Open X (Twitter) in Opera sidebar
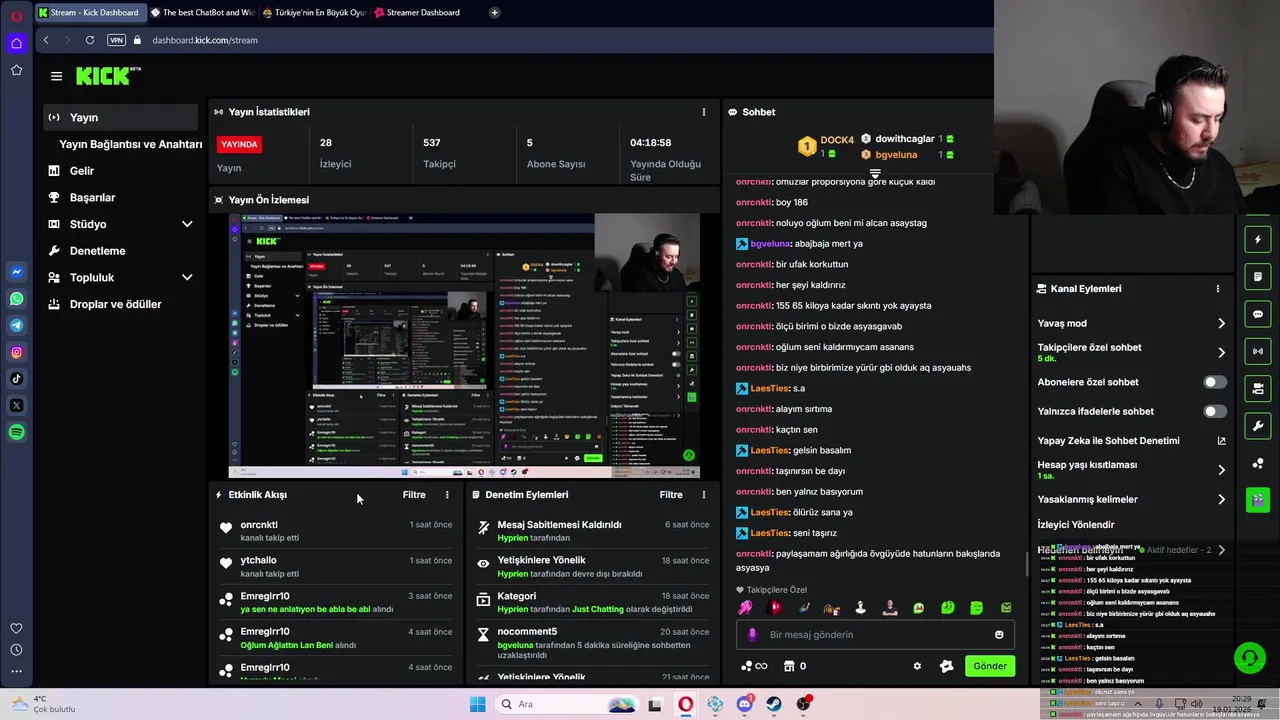Image resolution: width=1280 pixels, height=720 pixels. click(x=16, y=405)
